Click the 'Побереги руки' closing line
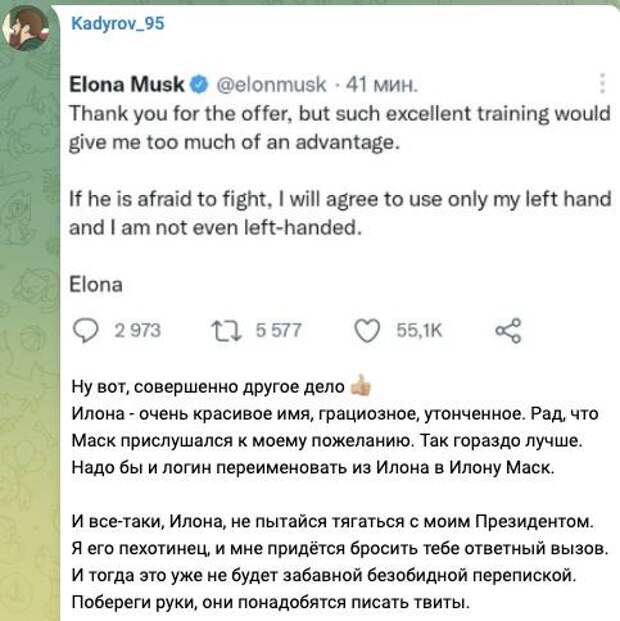 (x=271, y=602)
